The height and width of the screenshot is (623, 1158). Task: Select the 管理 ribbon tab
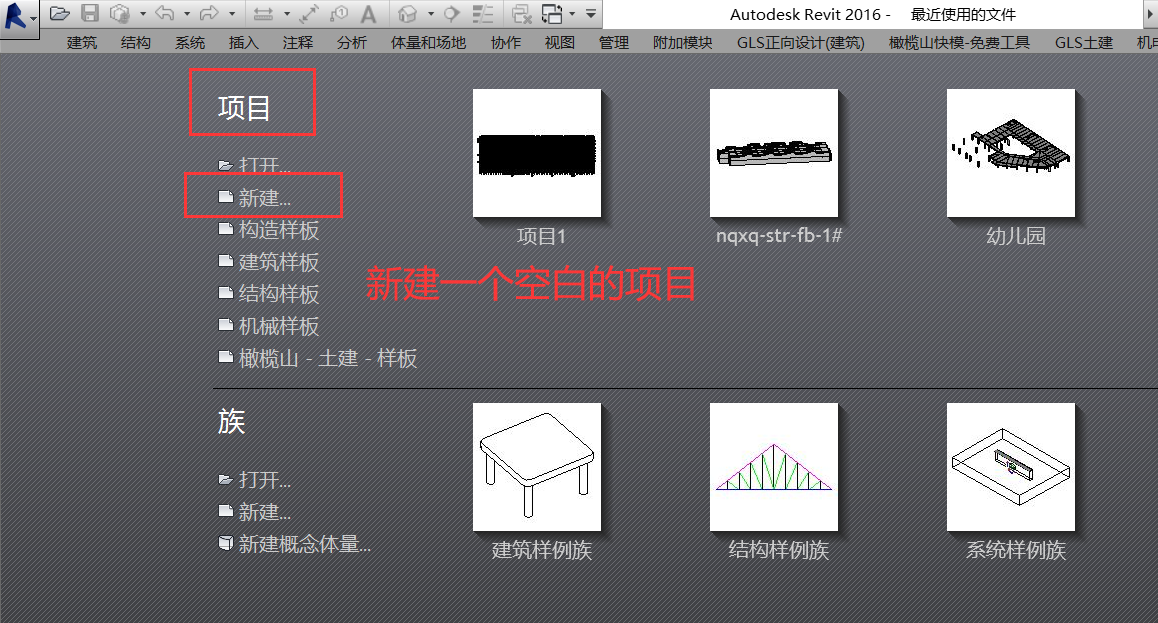(x=614, y=43)
